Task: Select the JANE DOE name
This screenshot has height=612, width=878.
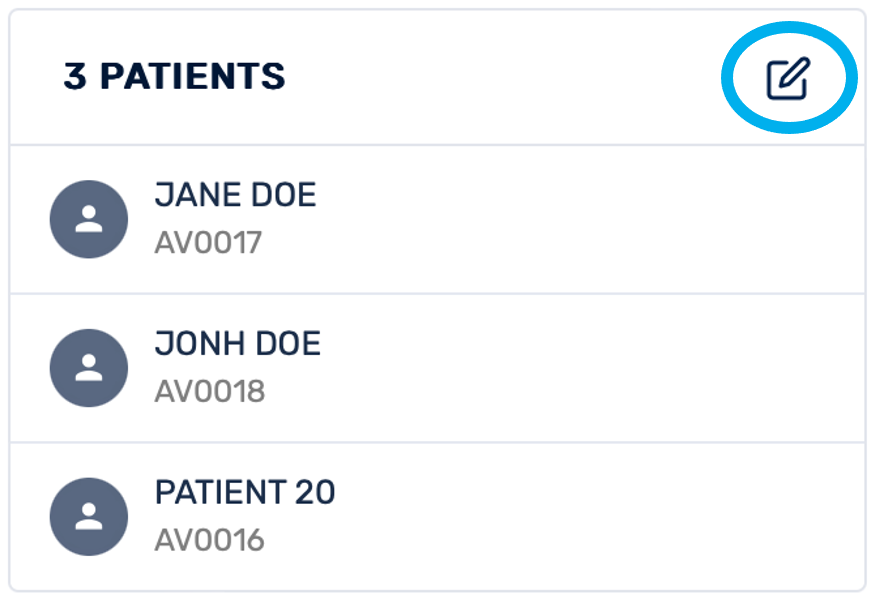Action: (x=235, y=195)
